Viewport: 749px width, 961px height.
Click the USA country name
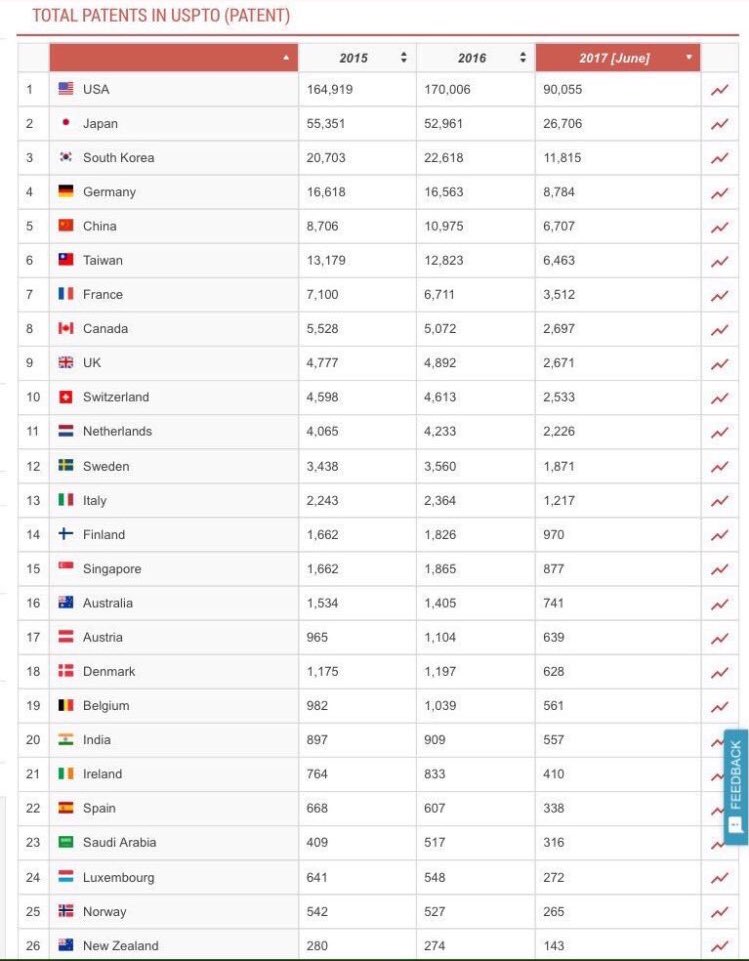(96, 89)
